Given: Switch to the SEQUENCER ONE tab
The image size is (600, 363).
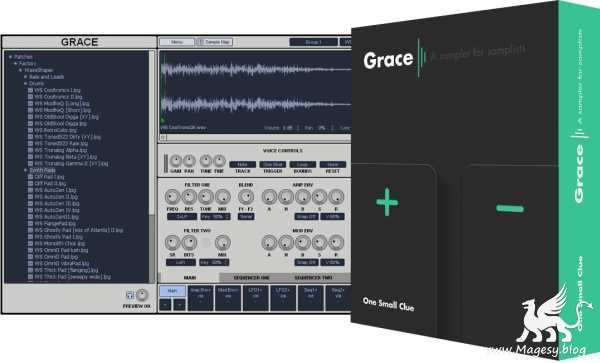Looking at the screenshot, I should (251, 278).
